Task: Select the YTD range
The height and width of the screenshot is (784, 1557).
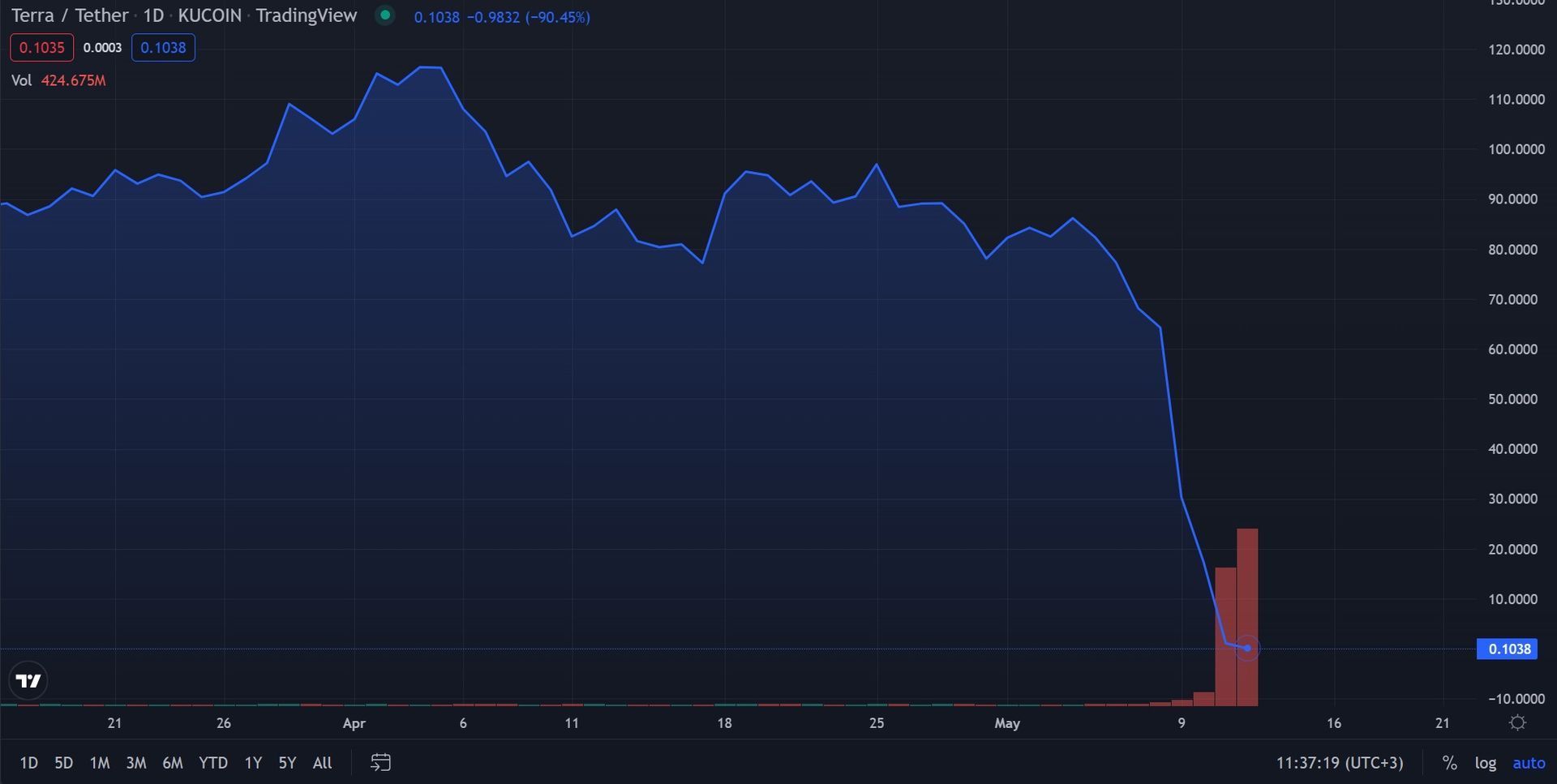Action: 212,763
